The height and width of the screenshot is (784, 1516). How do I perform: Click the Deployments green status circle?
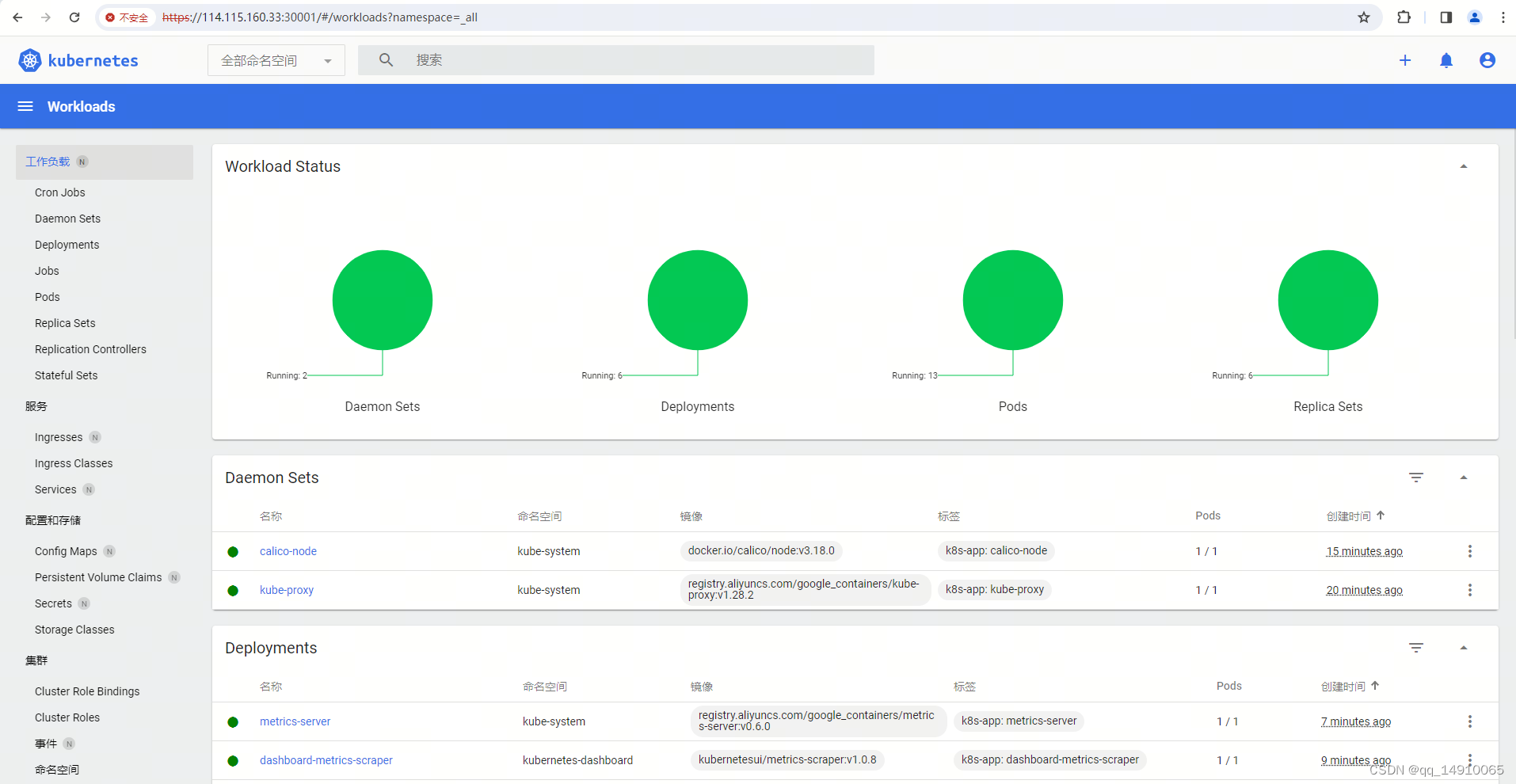click(x=698, y=300)
